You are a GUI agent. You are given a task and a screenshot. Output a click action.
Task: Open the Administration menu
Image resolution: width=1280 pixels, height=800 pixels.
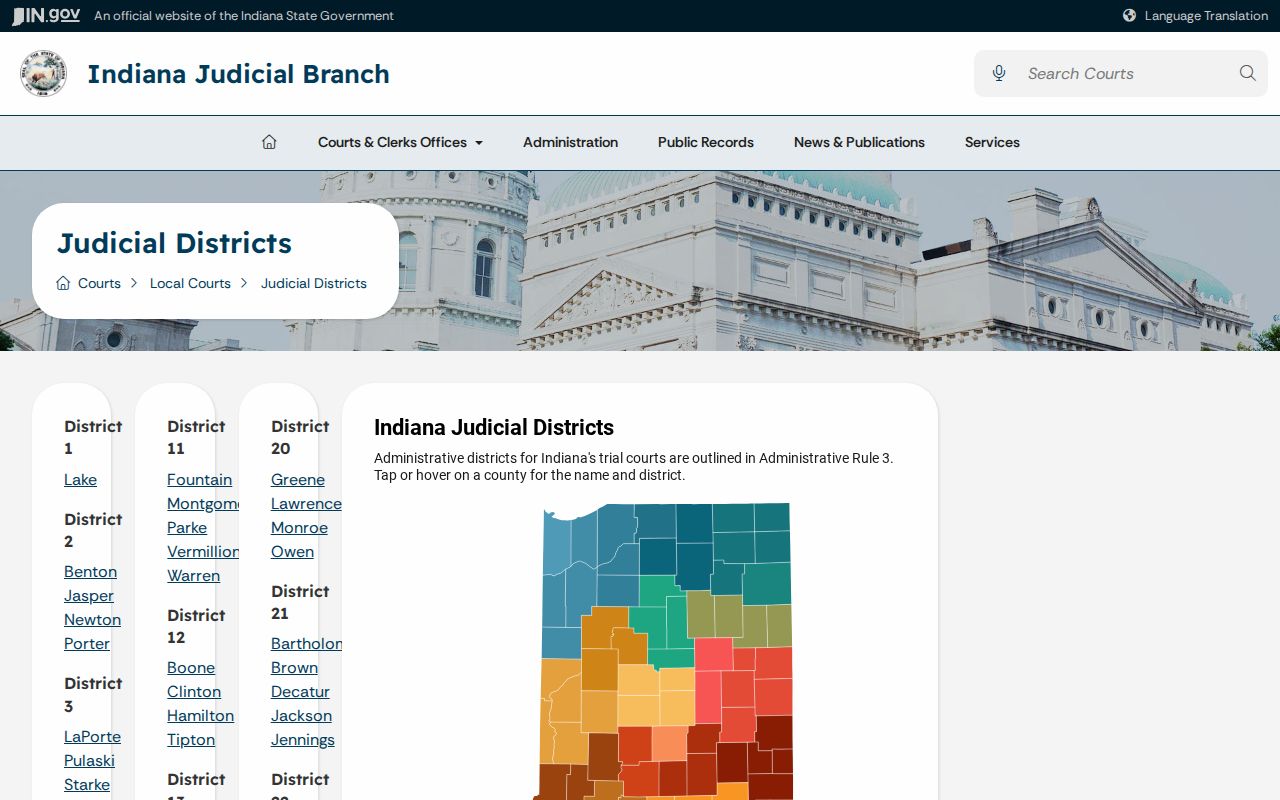pos(570,142)
